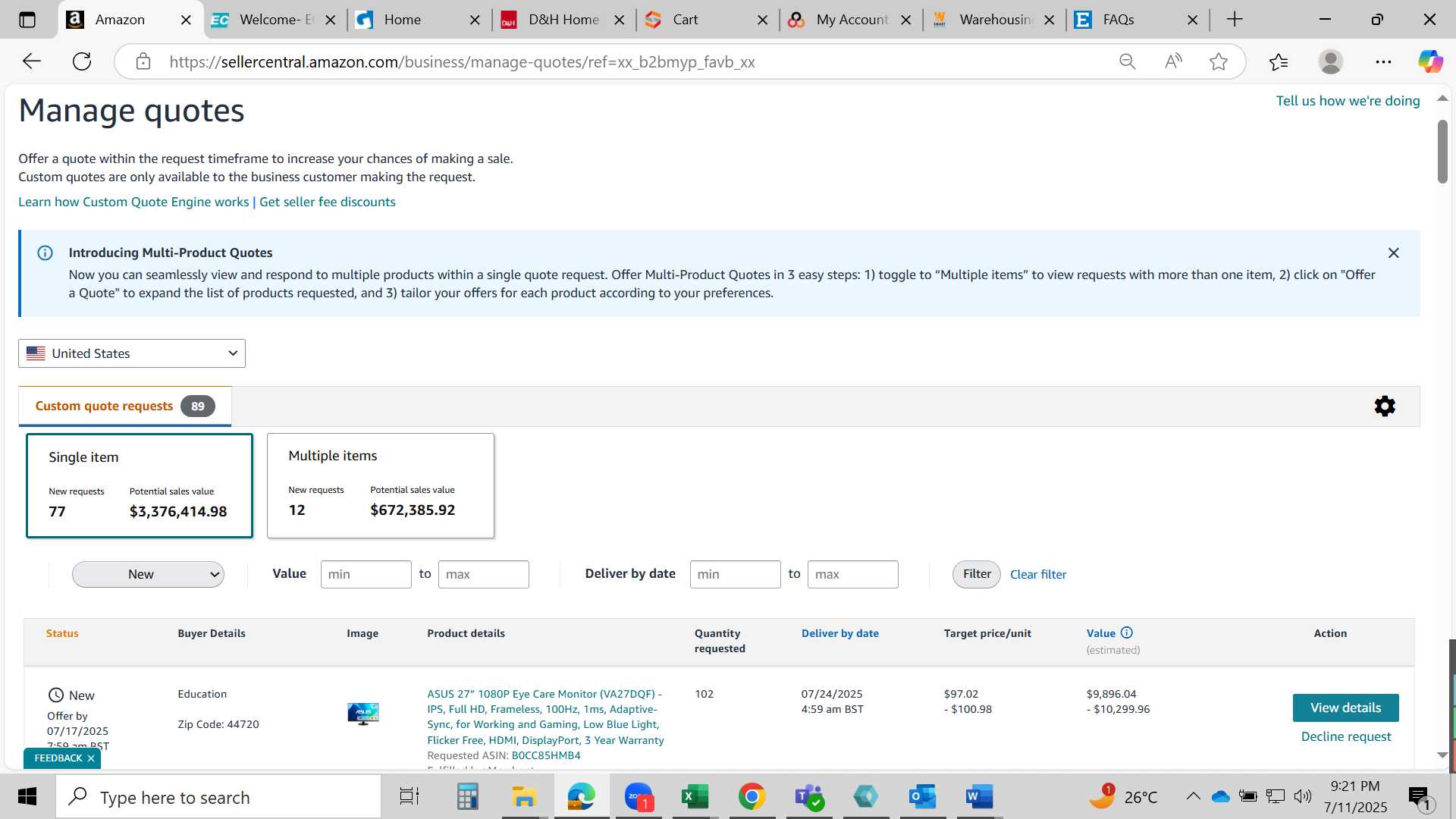1456x819 pixels.
Task: Open the quote settings gear icon
Action: point(1385,406)
